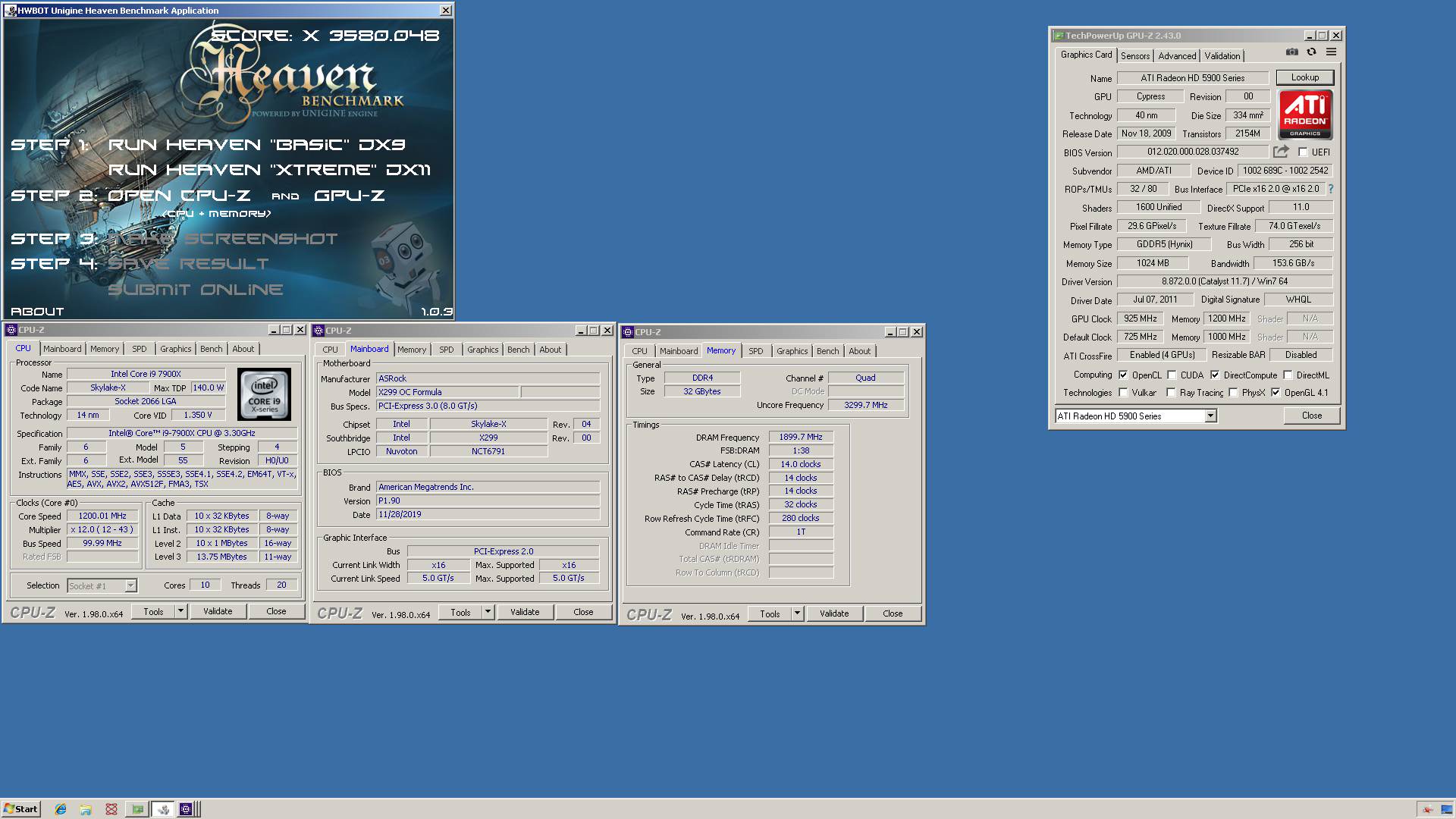The image size is (1456, 819).
Task: Open the GPU selection dropdown in GPU-Z
Action: pyautogui.click(x=1210, y=416)
